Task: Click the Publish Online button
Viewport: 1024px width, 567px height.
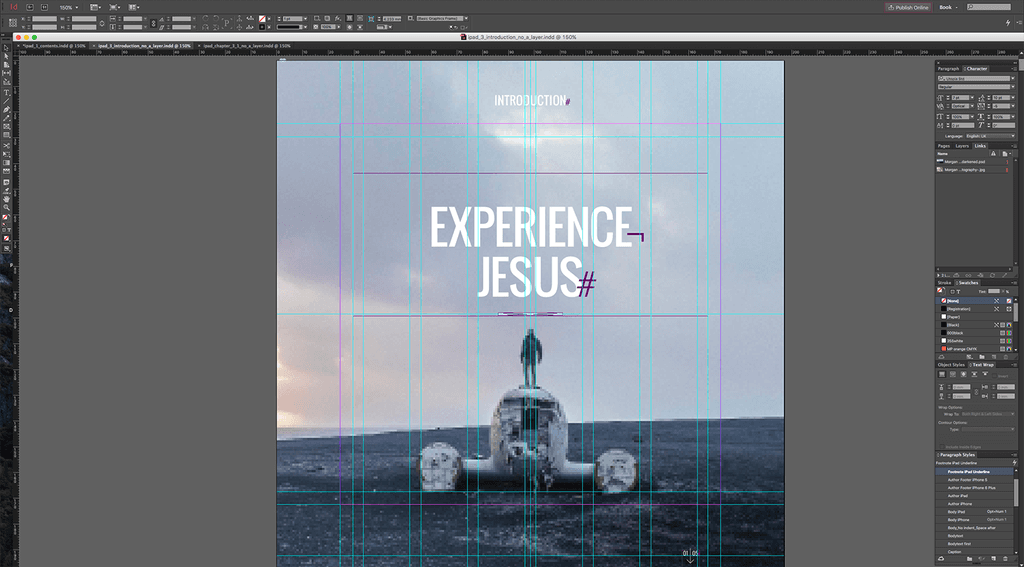Action: pos(907,7)
